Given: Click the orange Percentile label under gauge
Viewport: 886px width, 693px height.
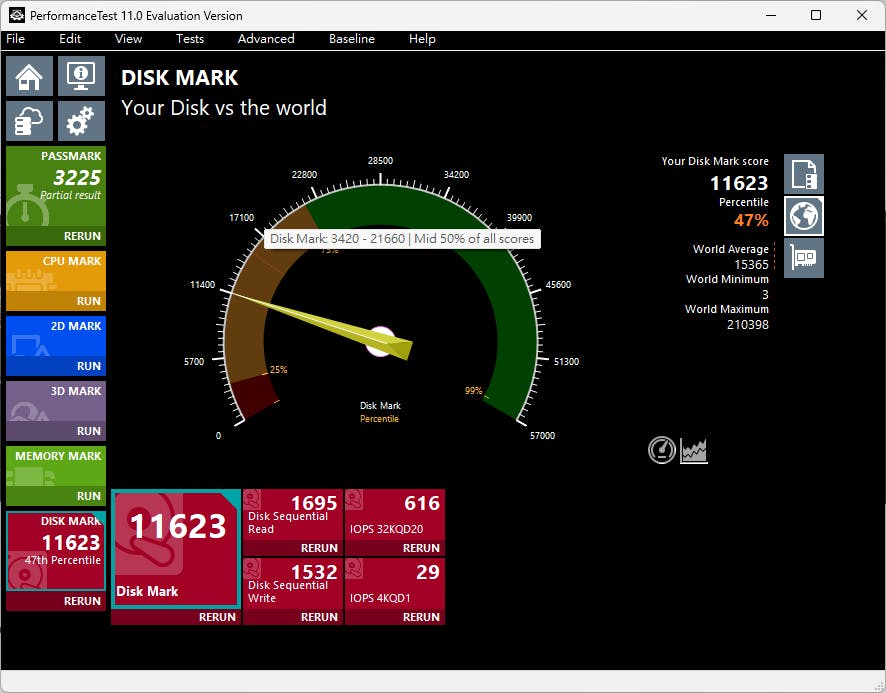Looking at the screenshot, I should [379, 419].
